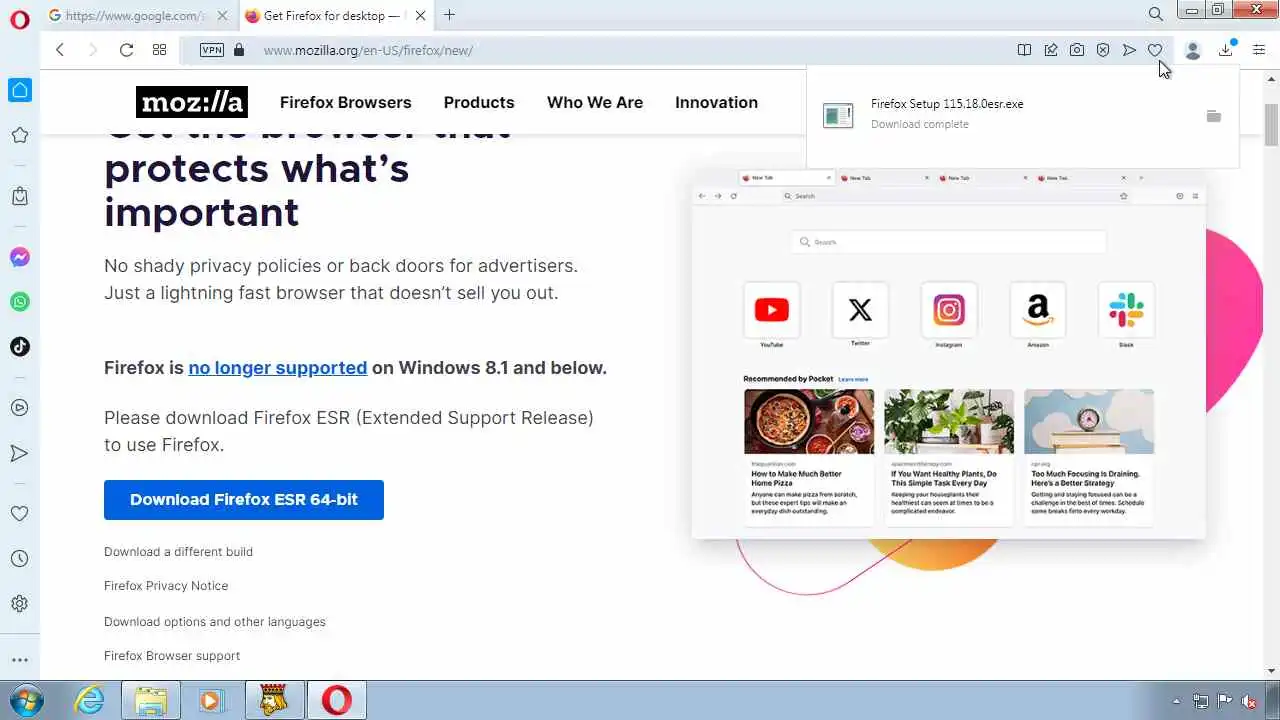Go back to the previous page
Screen dimensions: 1280x720
coord(60,50)
